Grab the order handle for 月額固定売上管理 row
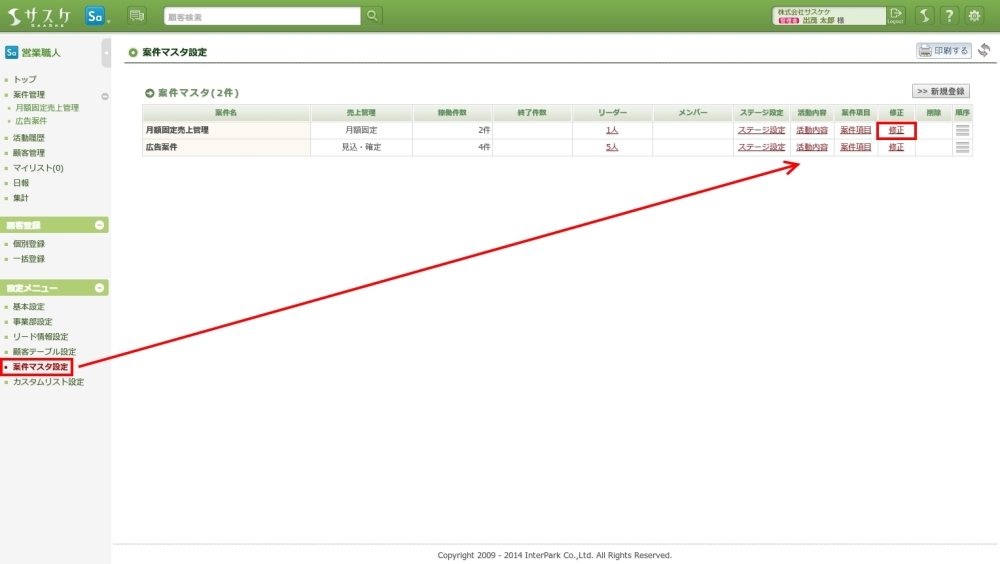The width and height of the screenshot is (1000, 564). point(962,130)
